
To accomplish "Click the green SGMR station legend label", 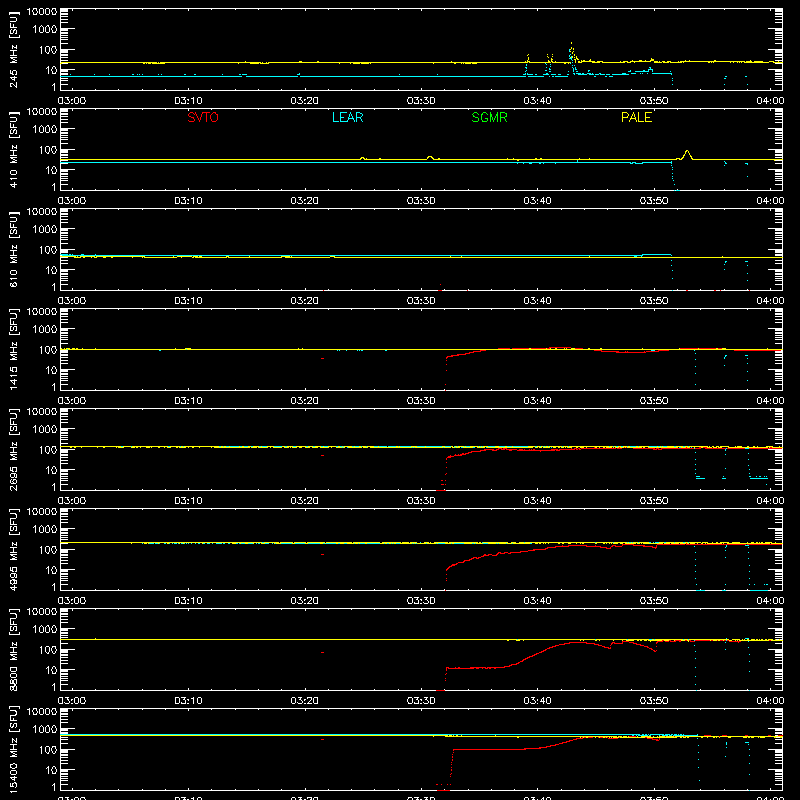I will tap(489, 117).
